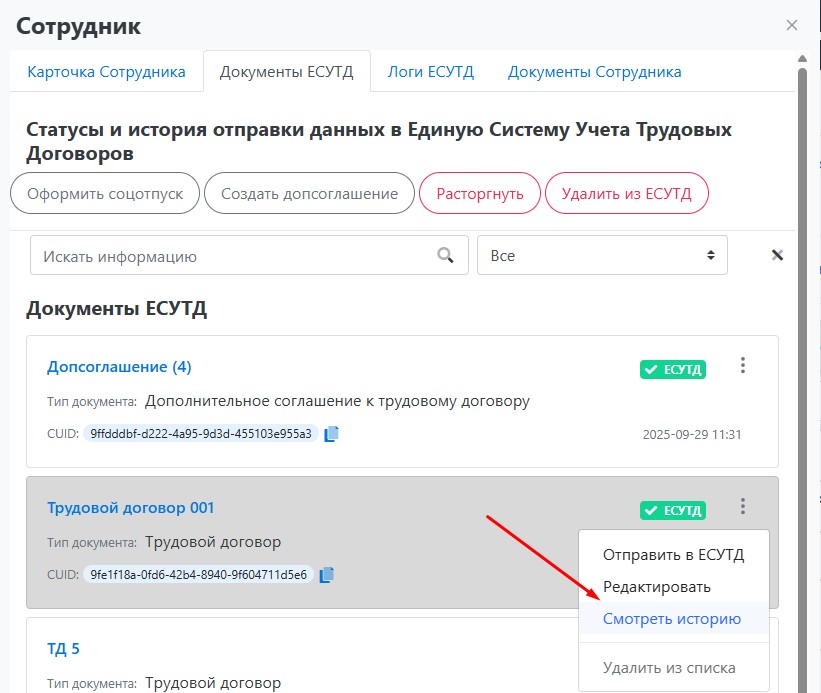Viewport: 821px width, 693px height.
Task: Click the Создать допсоглашение button
Action: [x=309, y=193]
